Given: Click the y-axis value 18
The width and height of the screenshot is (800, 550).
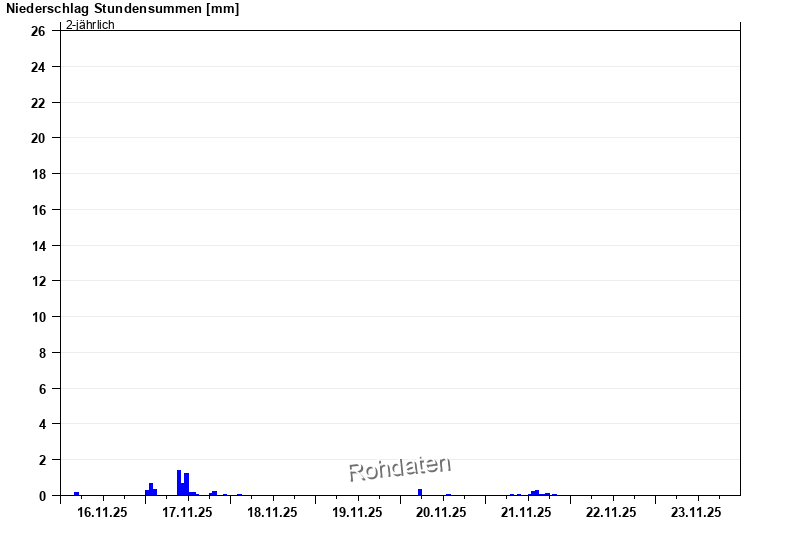Looking at the screenshot, I should point(38,174).
